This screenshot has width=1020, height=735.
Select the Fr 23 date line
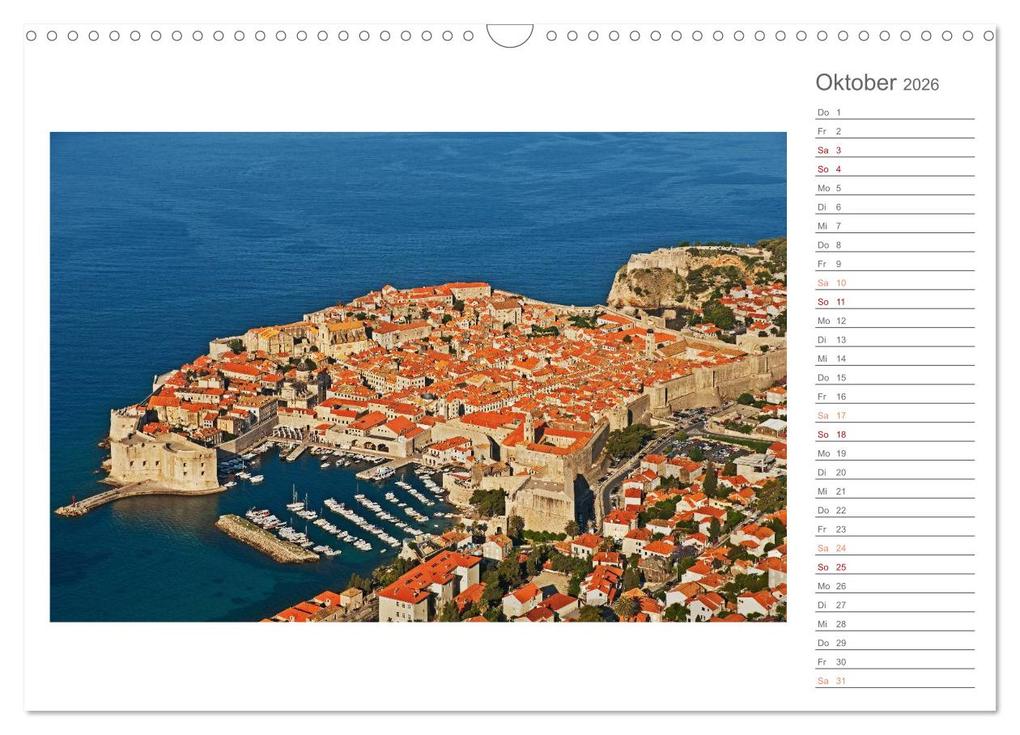(x=894, y=529)
